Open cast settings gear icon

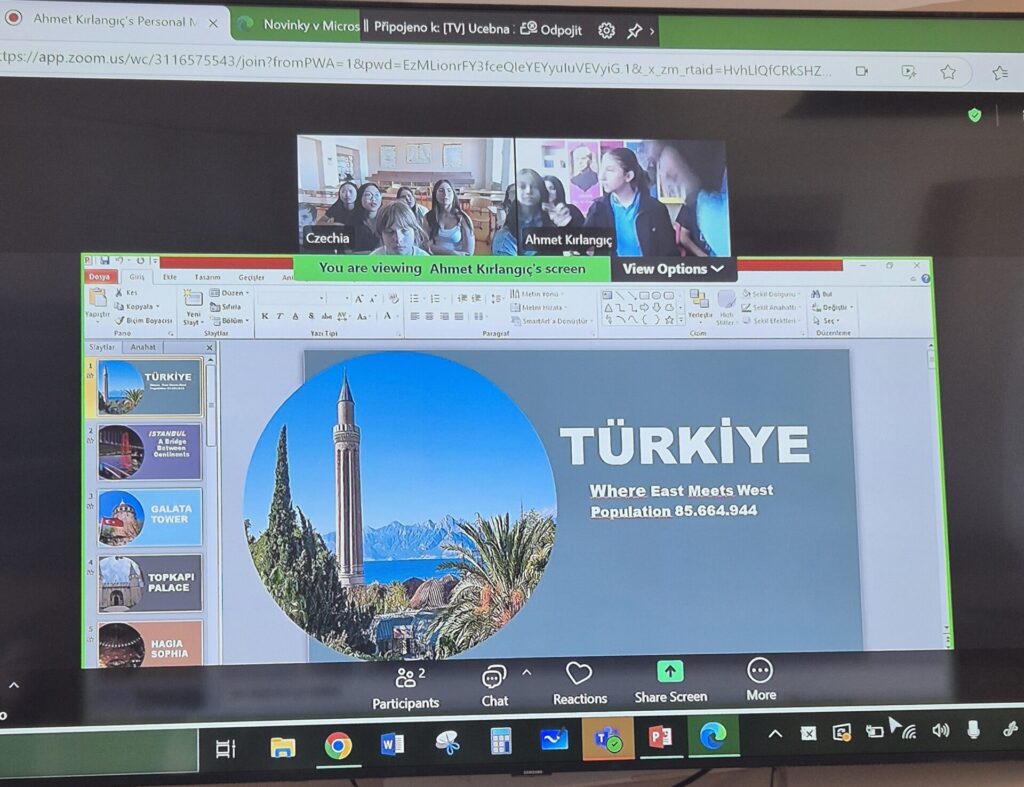click(607, 30)
